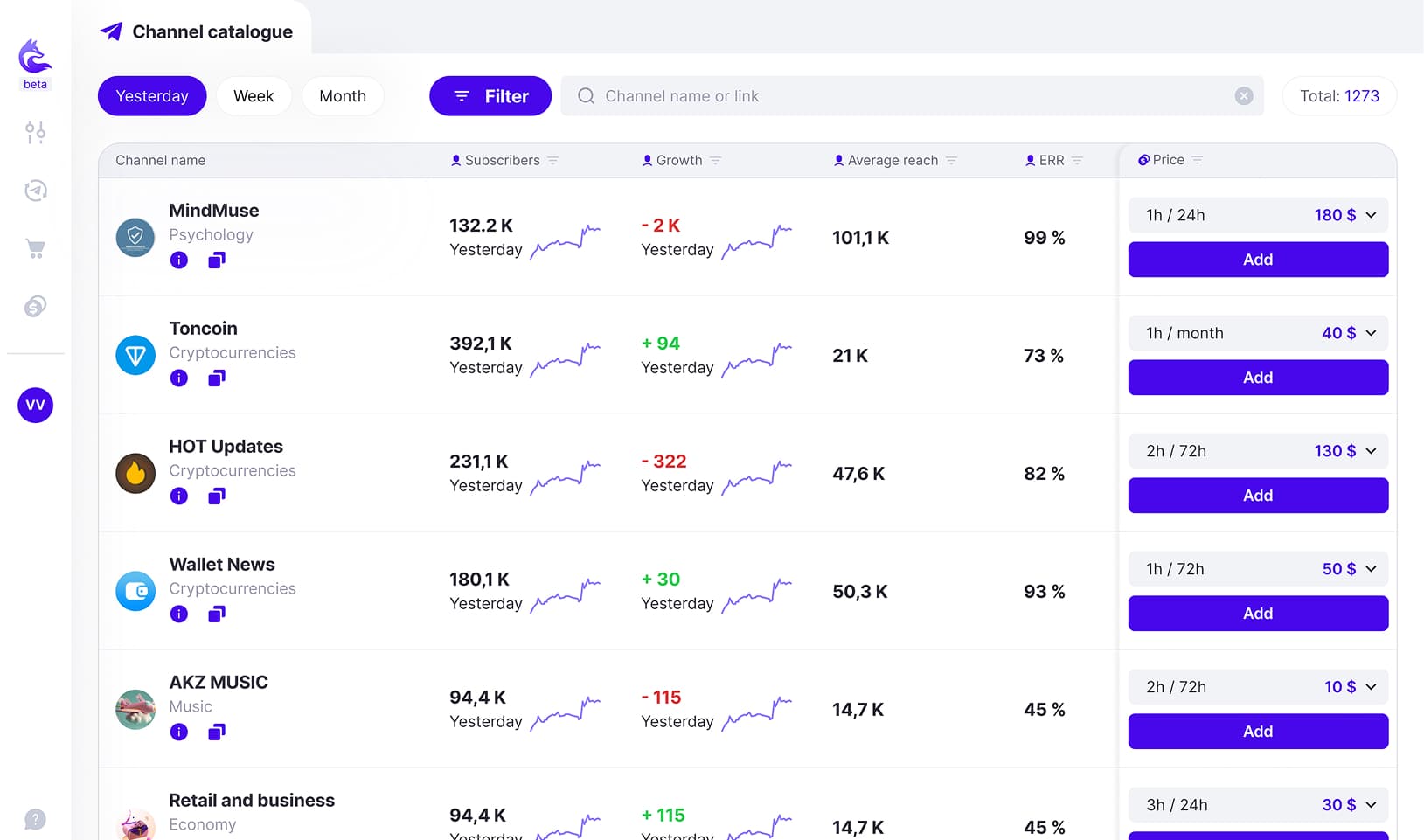
Task: Expand the 1h/24h price dropdown for MindMuse
Action: [x=1370, y=214]
